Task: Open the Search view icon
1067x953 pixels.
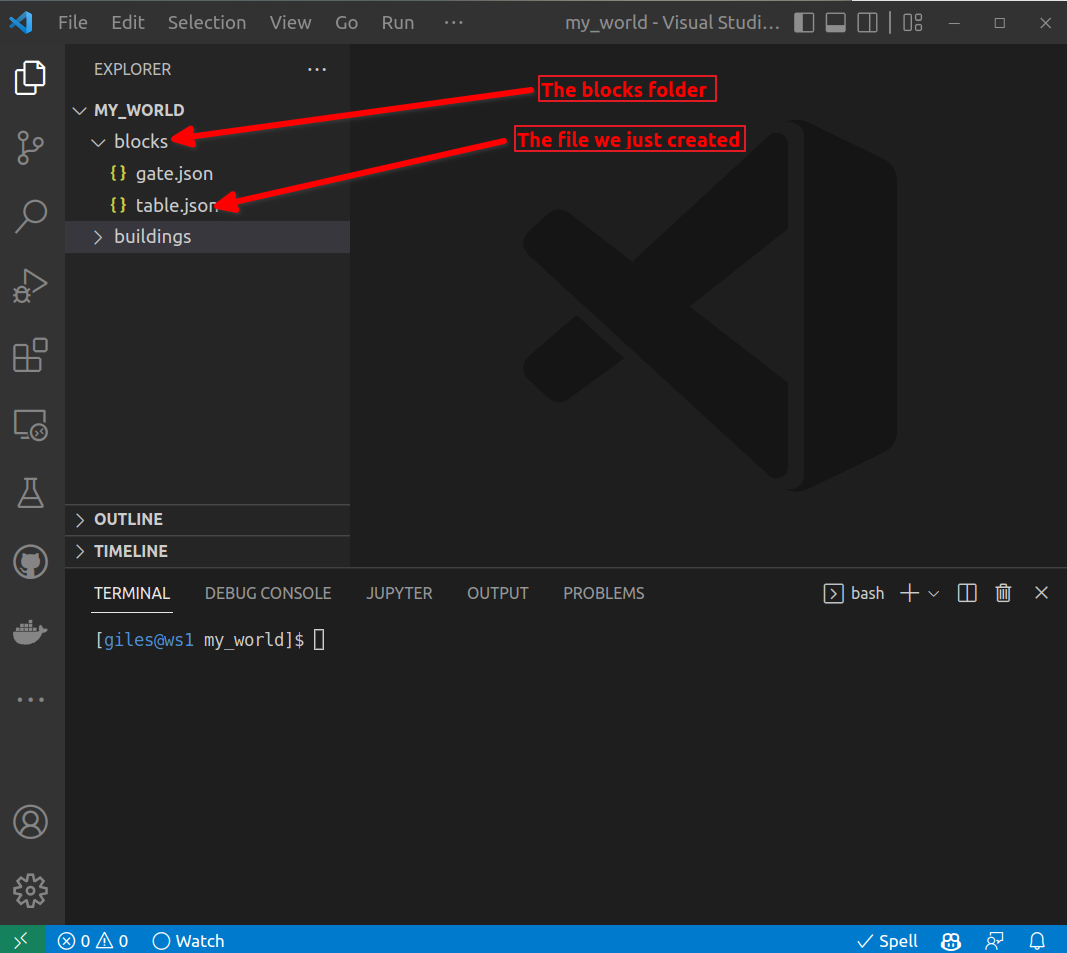Action: (31, 216)
